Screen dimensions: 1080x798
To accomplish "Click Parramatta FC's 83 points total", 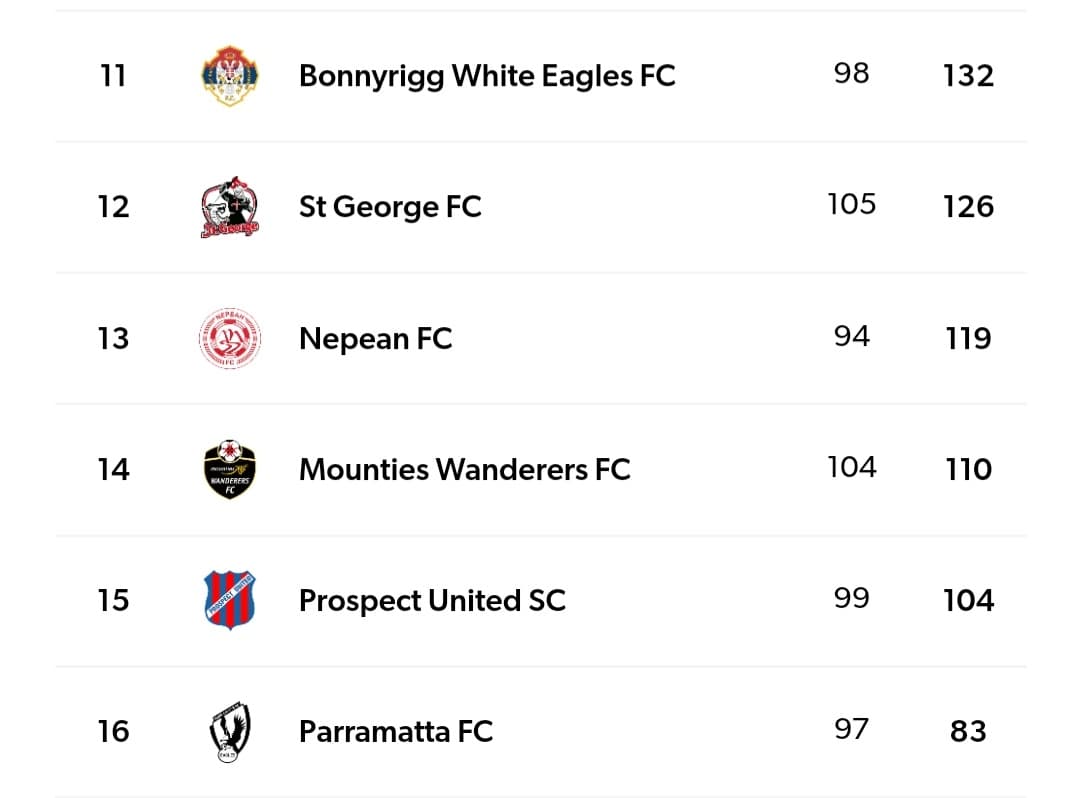I will 968,731.
